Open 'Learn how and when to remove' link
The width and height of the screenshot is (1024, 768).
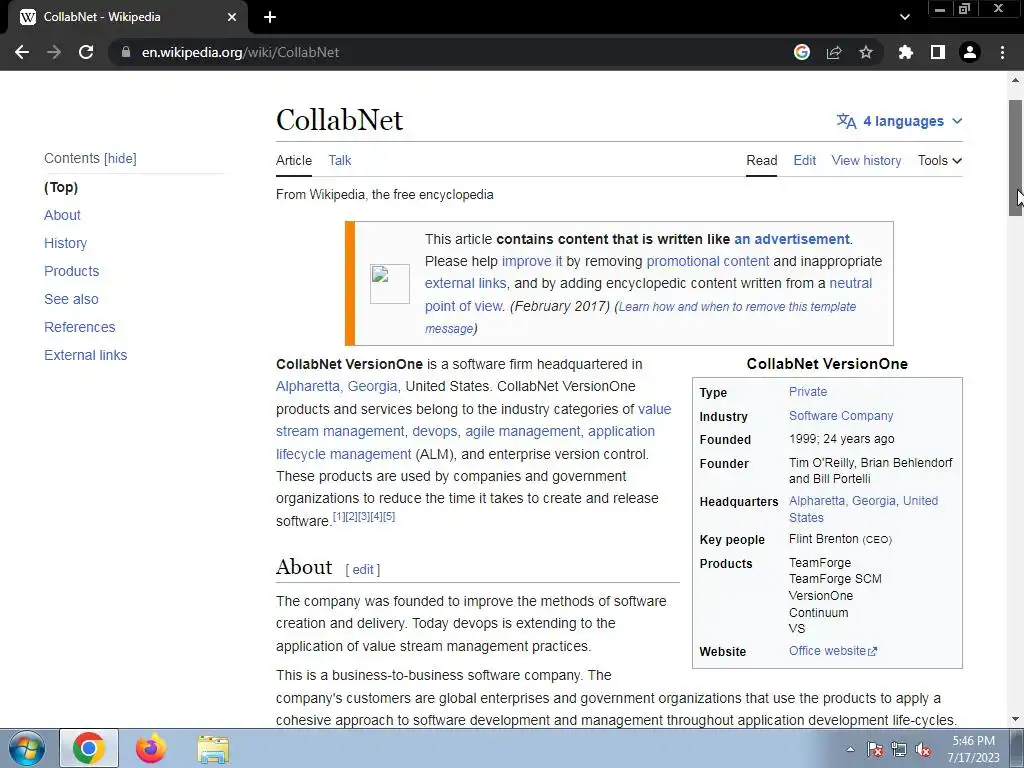coord(737,307)
